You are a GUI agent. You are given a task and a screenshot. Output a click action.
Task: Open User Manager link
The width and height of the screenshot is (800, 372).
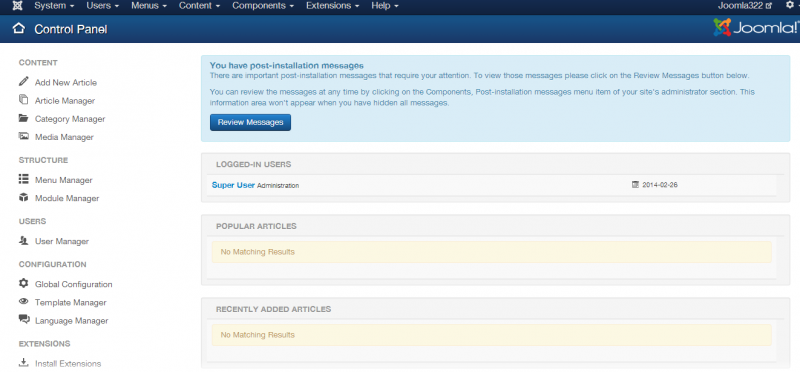coord(62,241)
